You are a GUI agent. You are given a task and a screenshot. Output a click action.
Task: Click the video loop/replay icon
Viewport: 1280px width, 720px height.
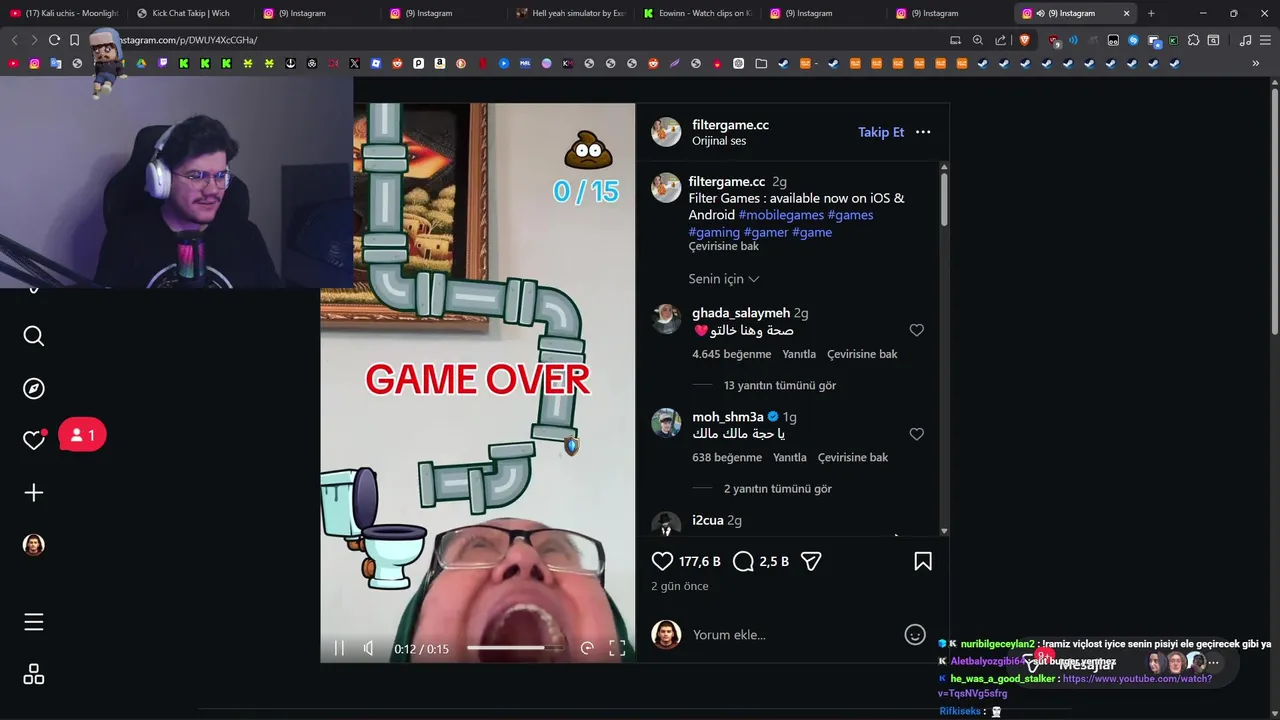(587, 648)
